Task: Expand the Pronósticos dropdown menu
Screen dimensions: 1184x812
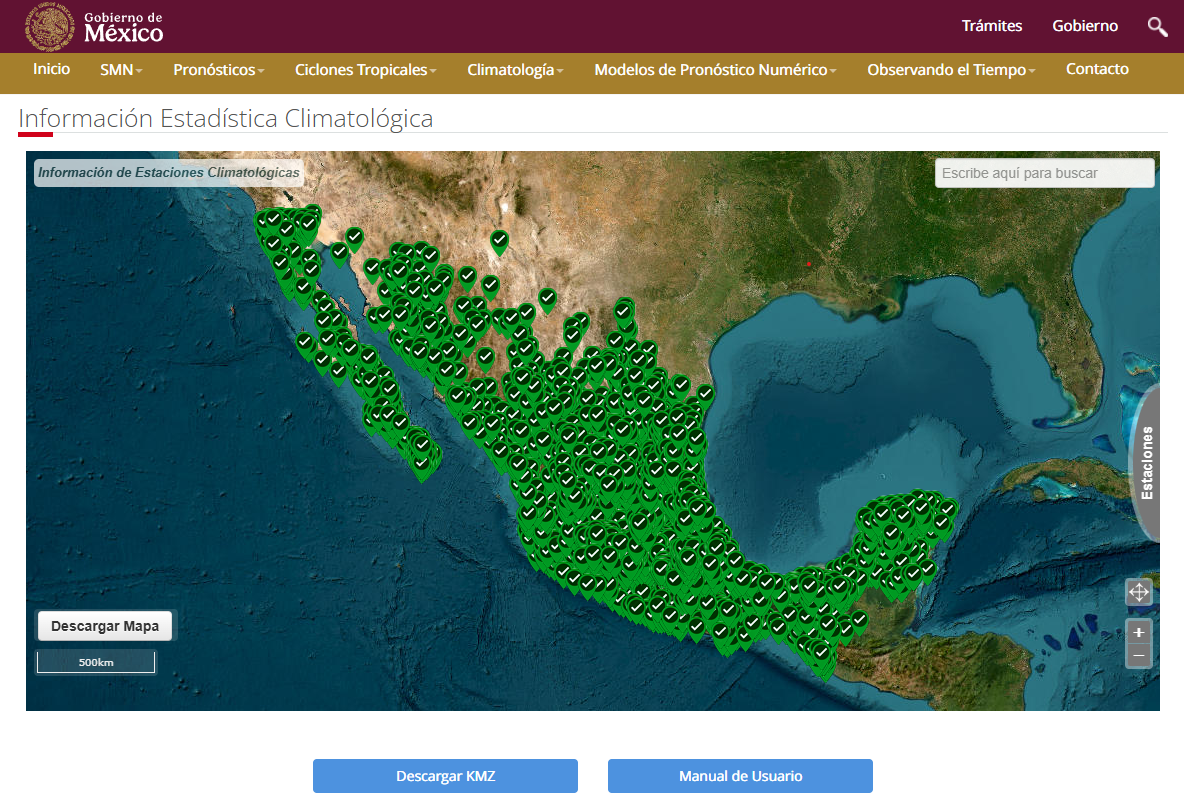Action: pyautogui.click(x=218, y=70)
